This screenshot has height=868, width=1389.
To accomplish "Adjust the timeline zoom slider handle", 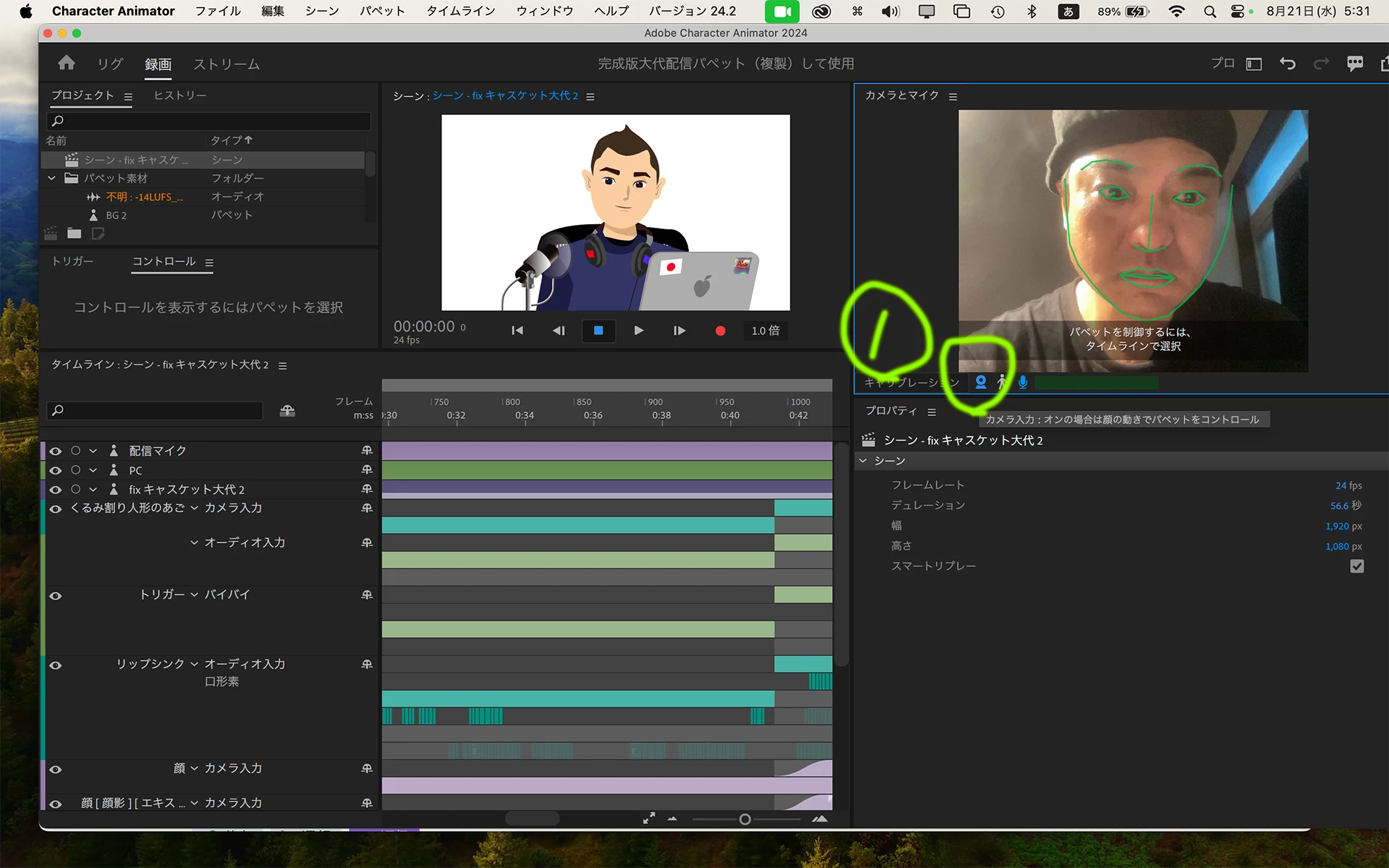I will pos(744,820).
